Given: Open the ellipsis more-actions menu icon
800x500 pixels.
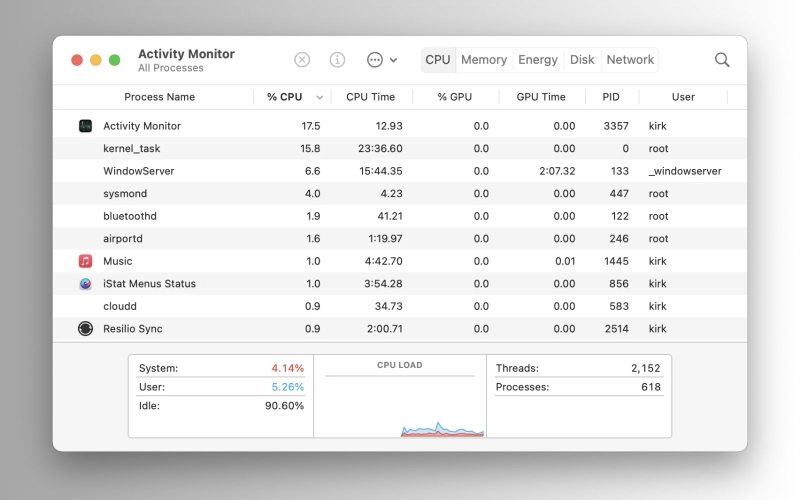Looking at the screenshot, I should coord(375,60).
